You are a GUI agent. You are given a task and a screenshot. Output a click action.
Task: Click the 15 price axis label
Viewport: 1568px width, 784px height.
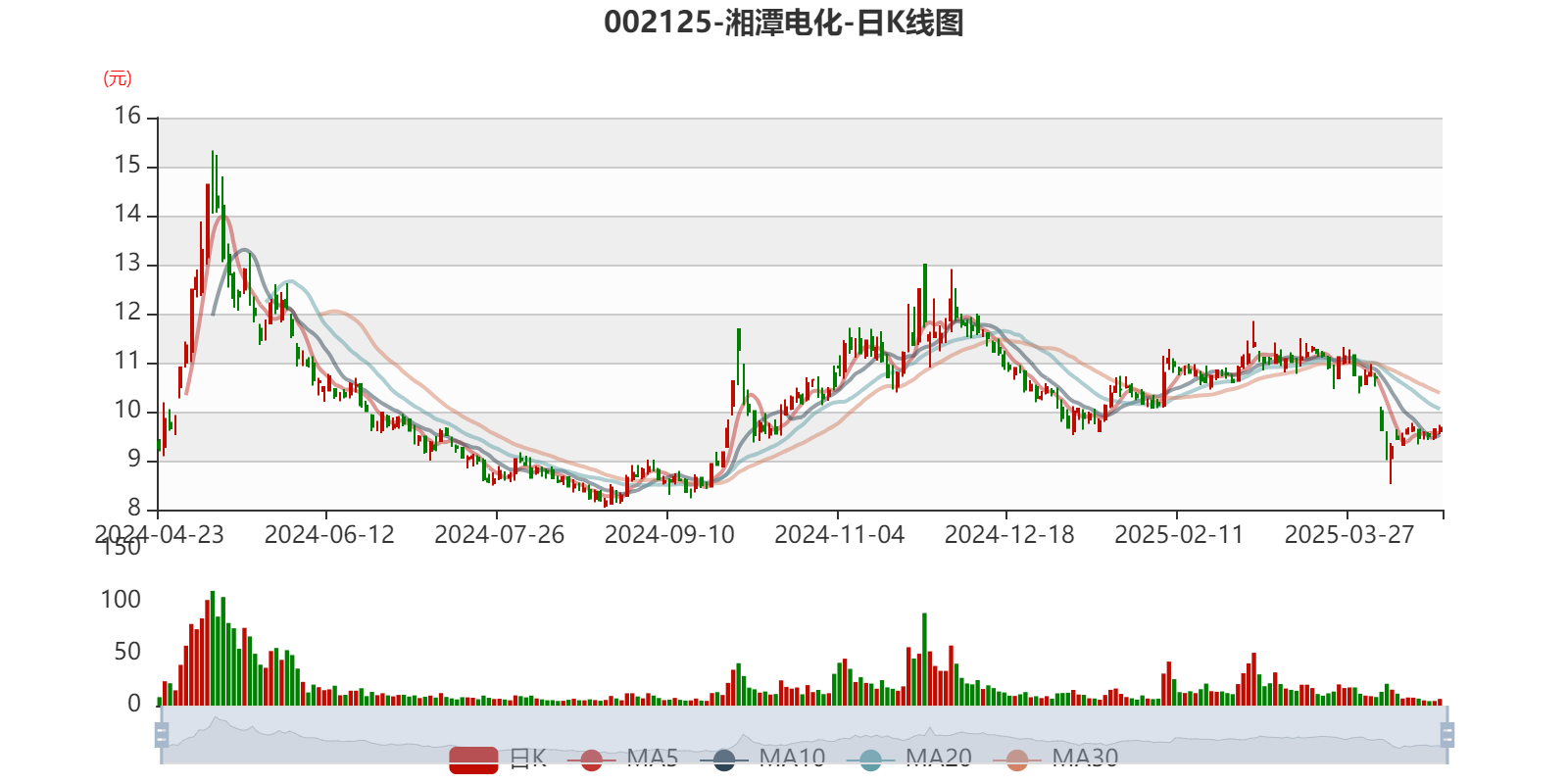pyautogui.click(x=127, y=165)
